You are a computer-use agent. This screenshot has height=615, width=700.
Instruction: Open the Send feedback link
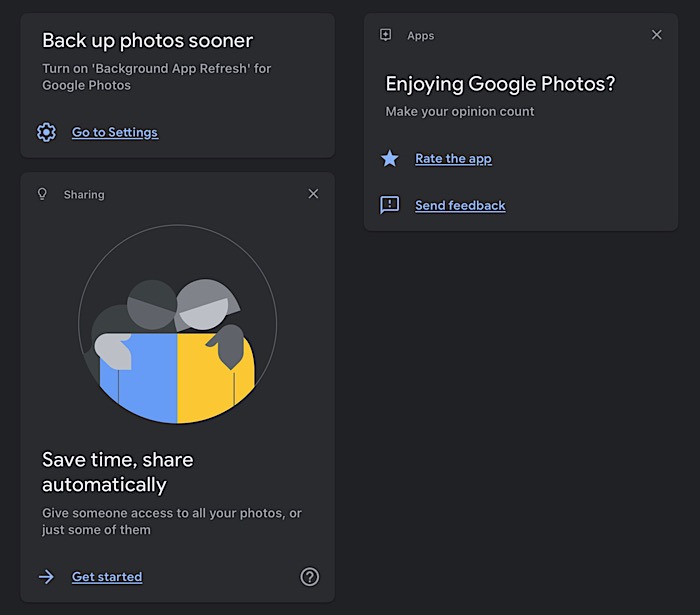tap(460, 205)
